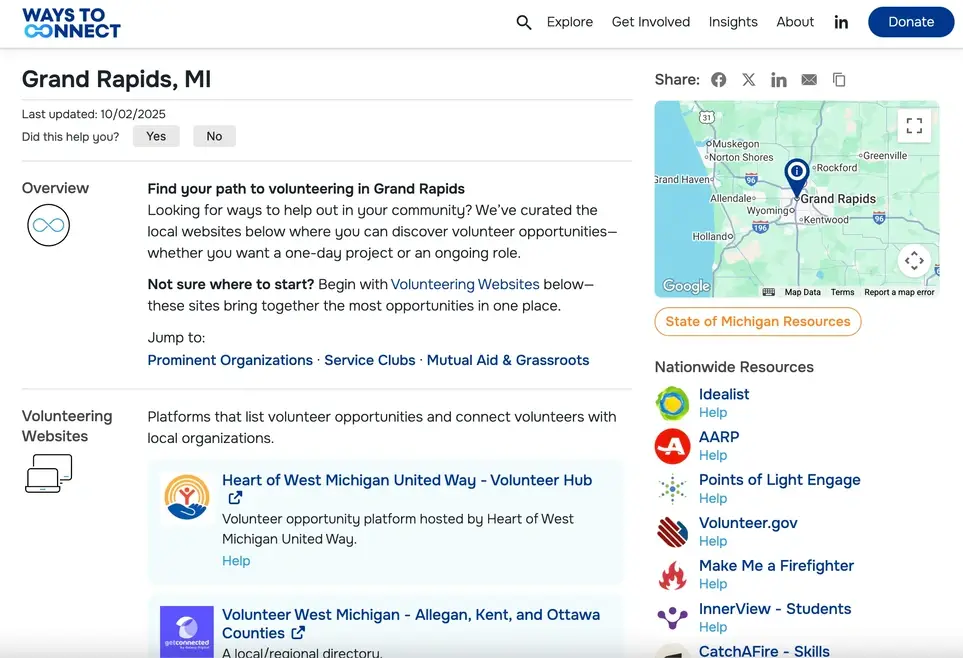Jump to Prominent Organizations via its link
This screenshot has width=963, height=658.
[229, 360]
